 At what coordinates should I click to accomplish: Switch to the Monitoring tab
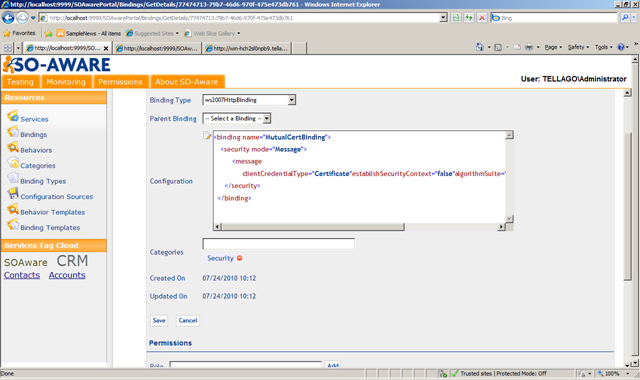(66, 82)
